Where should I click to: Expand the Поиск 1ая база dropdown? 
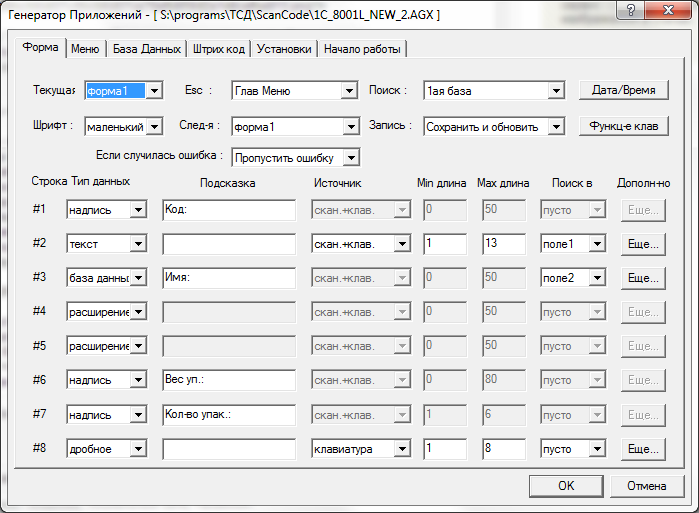click(494, 91)
